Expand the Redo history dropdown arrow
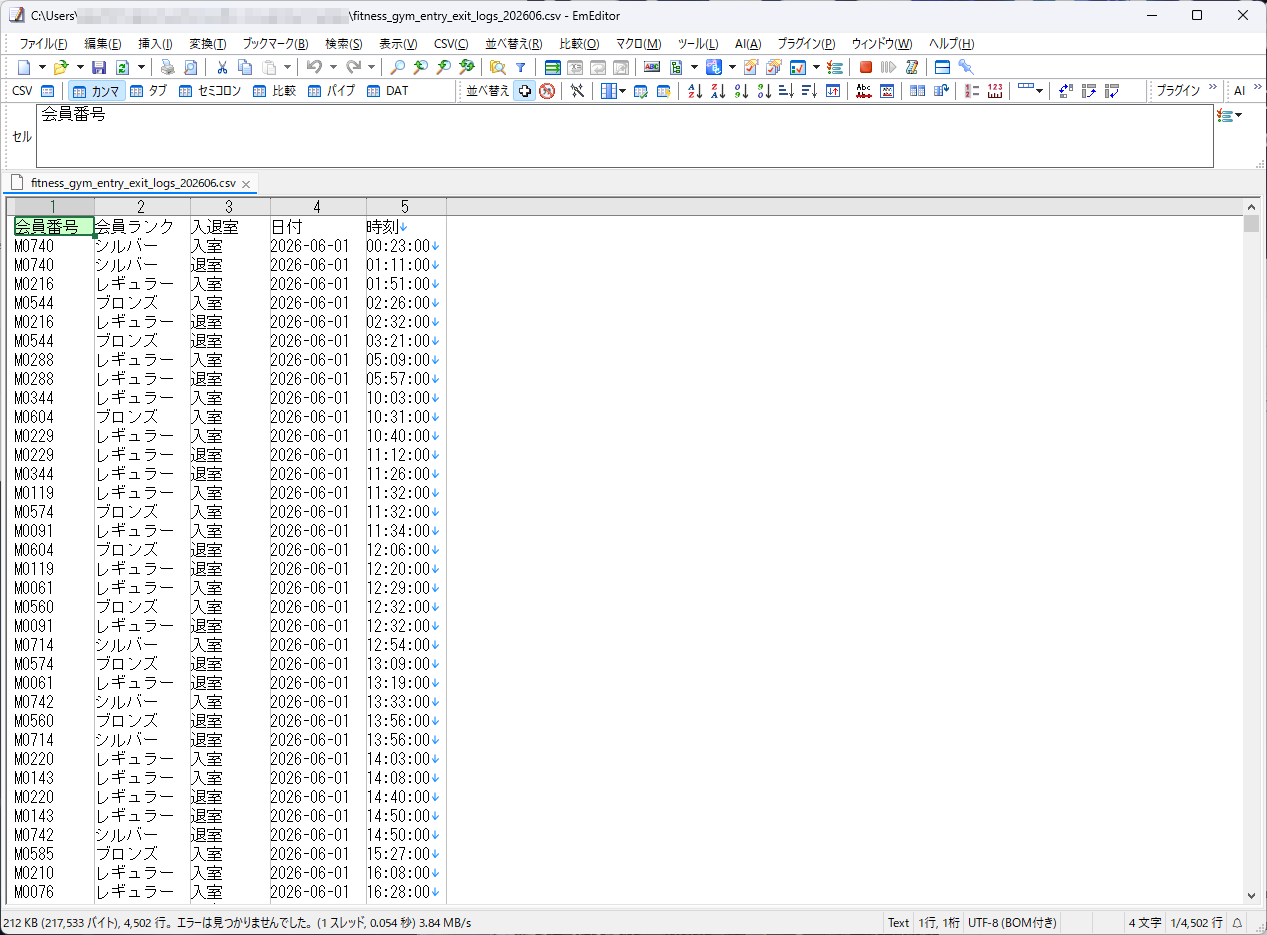This screenshot has width=1267, height=935. (372, 67)
